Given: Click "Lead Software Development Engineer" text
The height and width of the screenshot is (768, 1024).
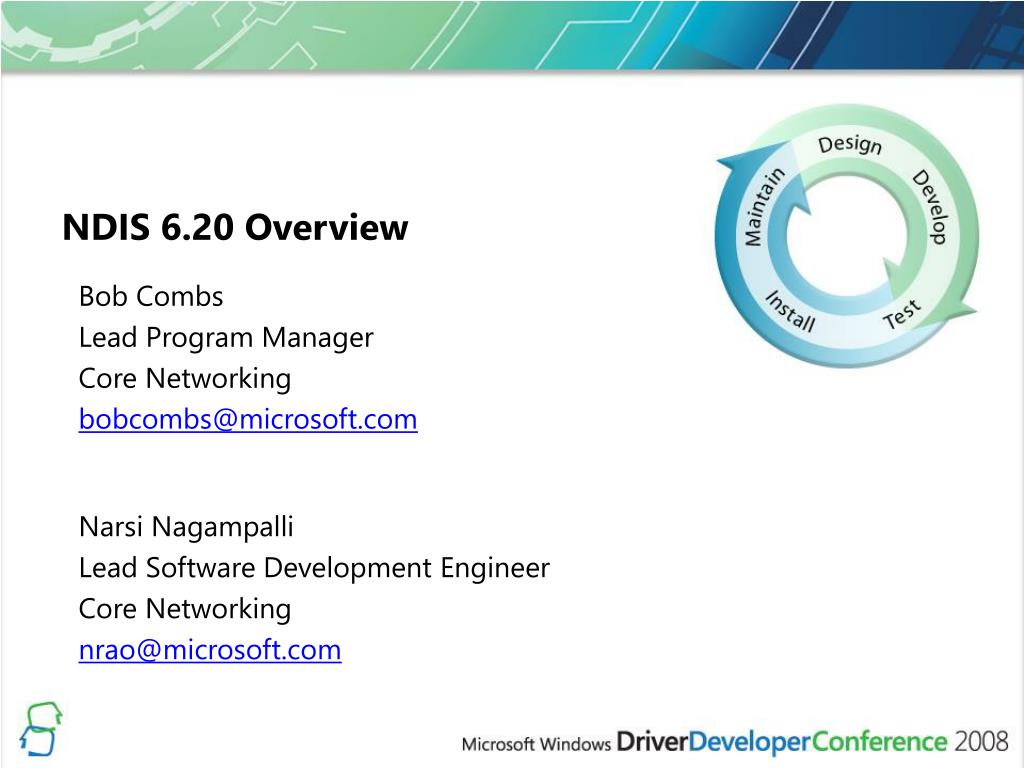Looking at the screenshot, I should (x=314, y=568).
